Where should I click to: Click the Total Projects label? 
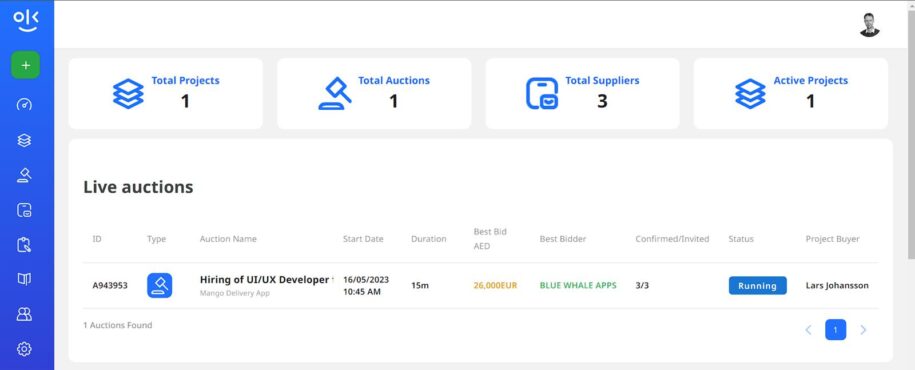tap(186, 81)
